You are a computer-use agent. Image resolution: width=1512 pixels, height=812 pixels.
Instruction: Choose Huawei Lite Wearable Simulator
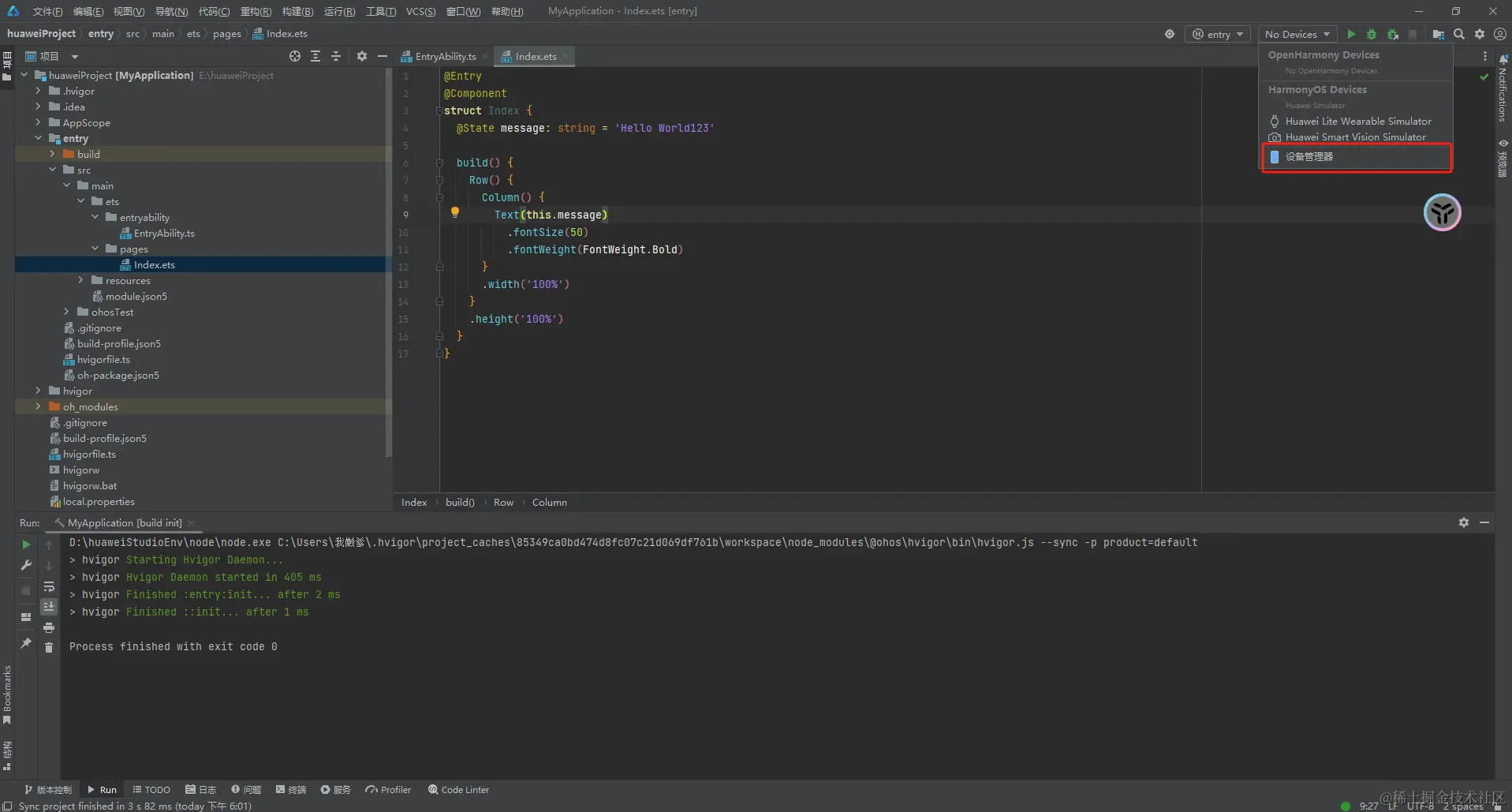(x=1357, y=122)
